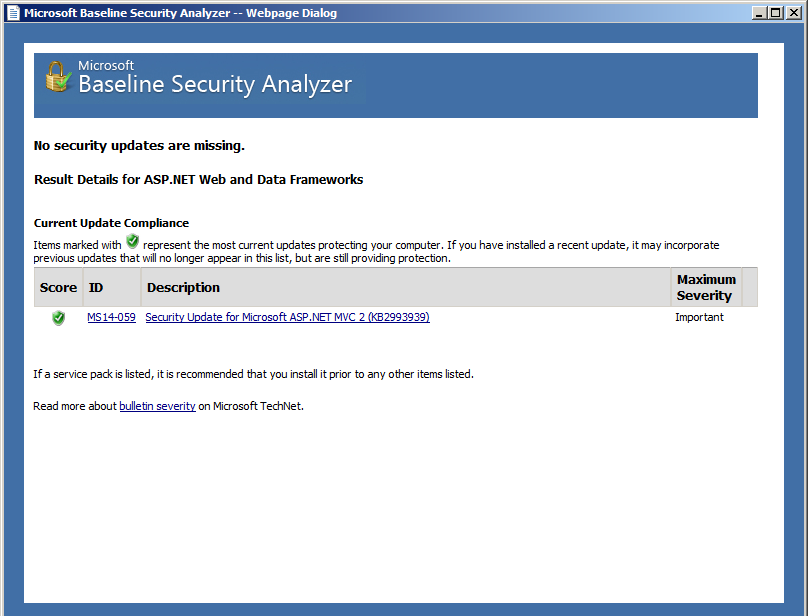
Task: Click the Important severity cell
Action: [x=699, y=318]
